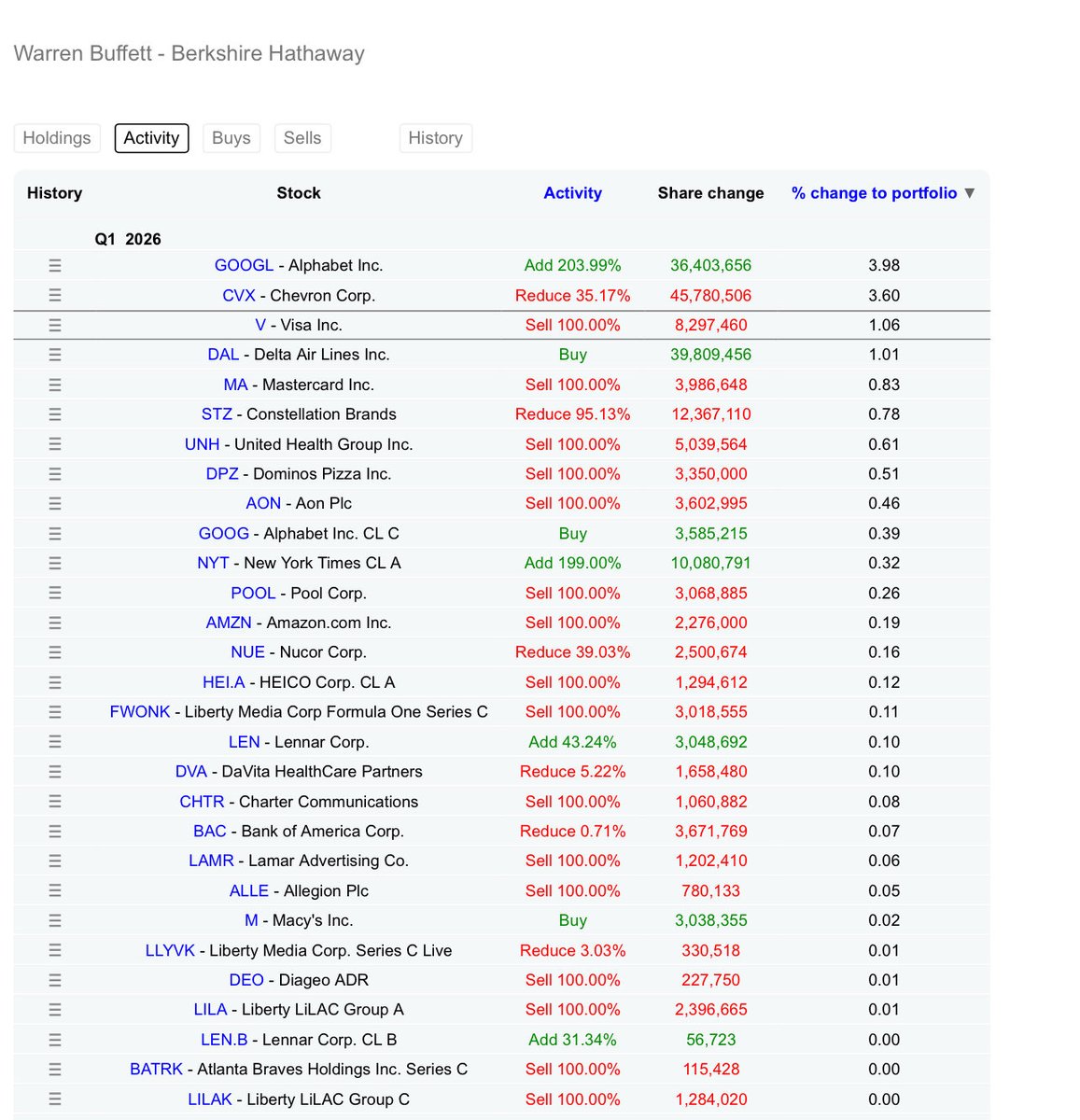
Task: Open history icon for Bank of America row
Action: coord(55,831)
